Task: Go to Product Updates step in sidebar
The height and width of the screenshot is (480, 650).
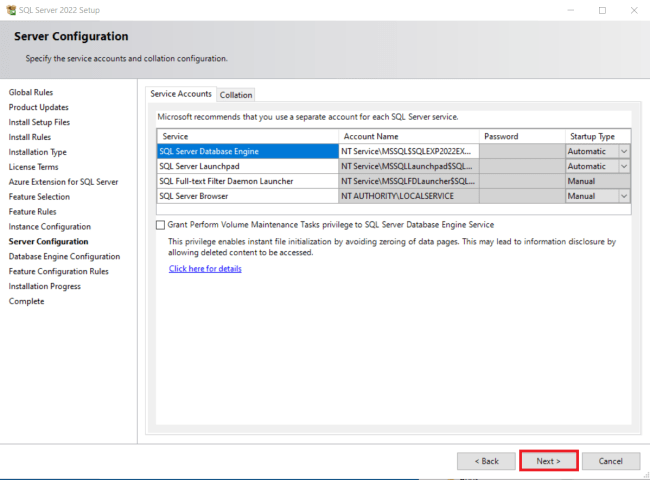Action: 39,107
